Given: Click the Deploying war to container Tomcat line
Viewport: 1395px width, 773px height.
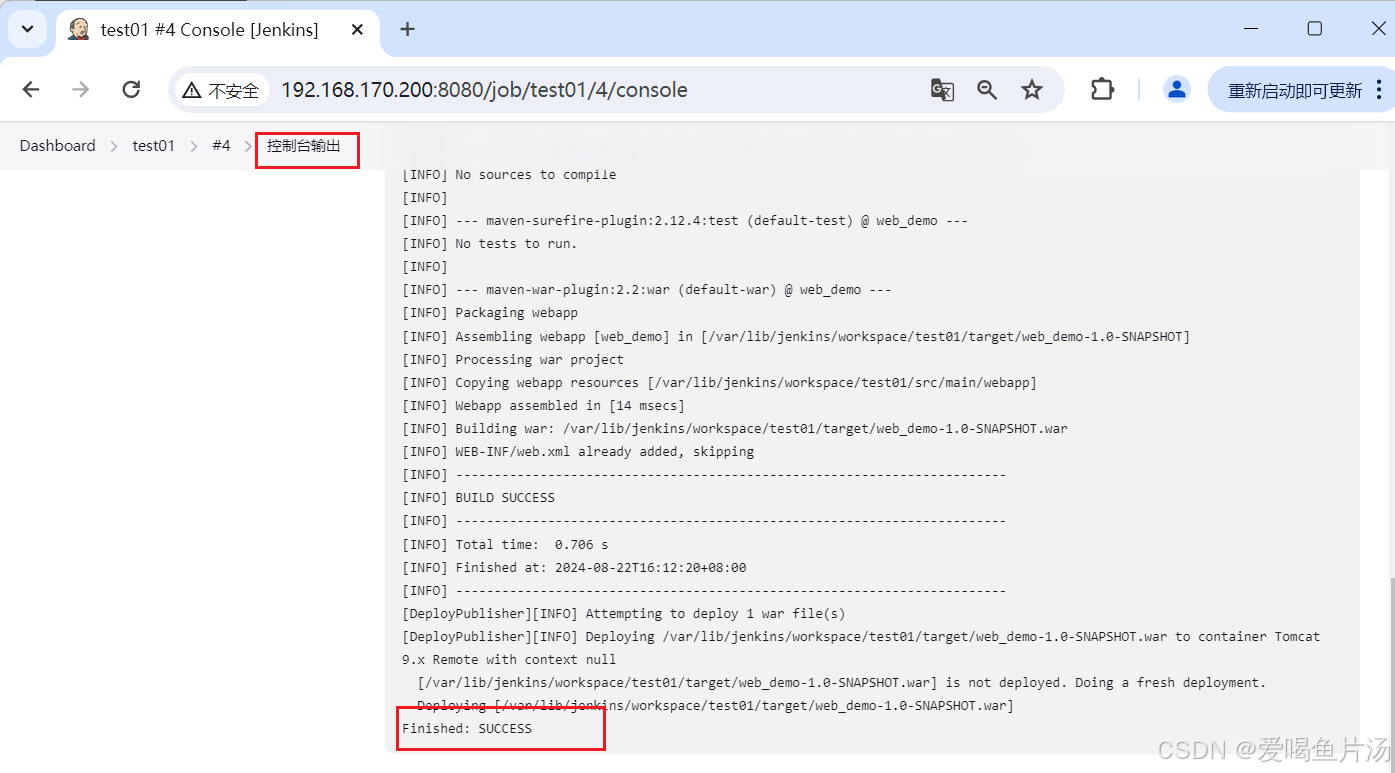Looking at the screenshot, I should (x=861, y=637).
